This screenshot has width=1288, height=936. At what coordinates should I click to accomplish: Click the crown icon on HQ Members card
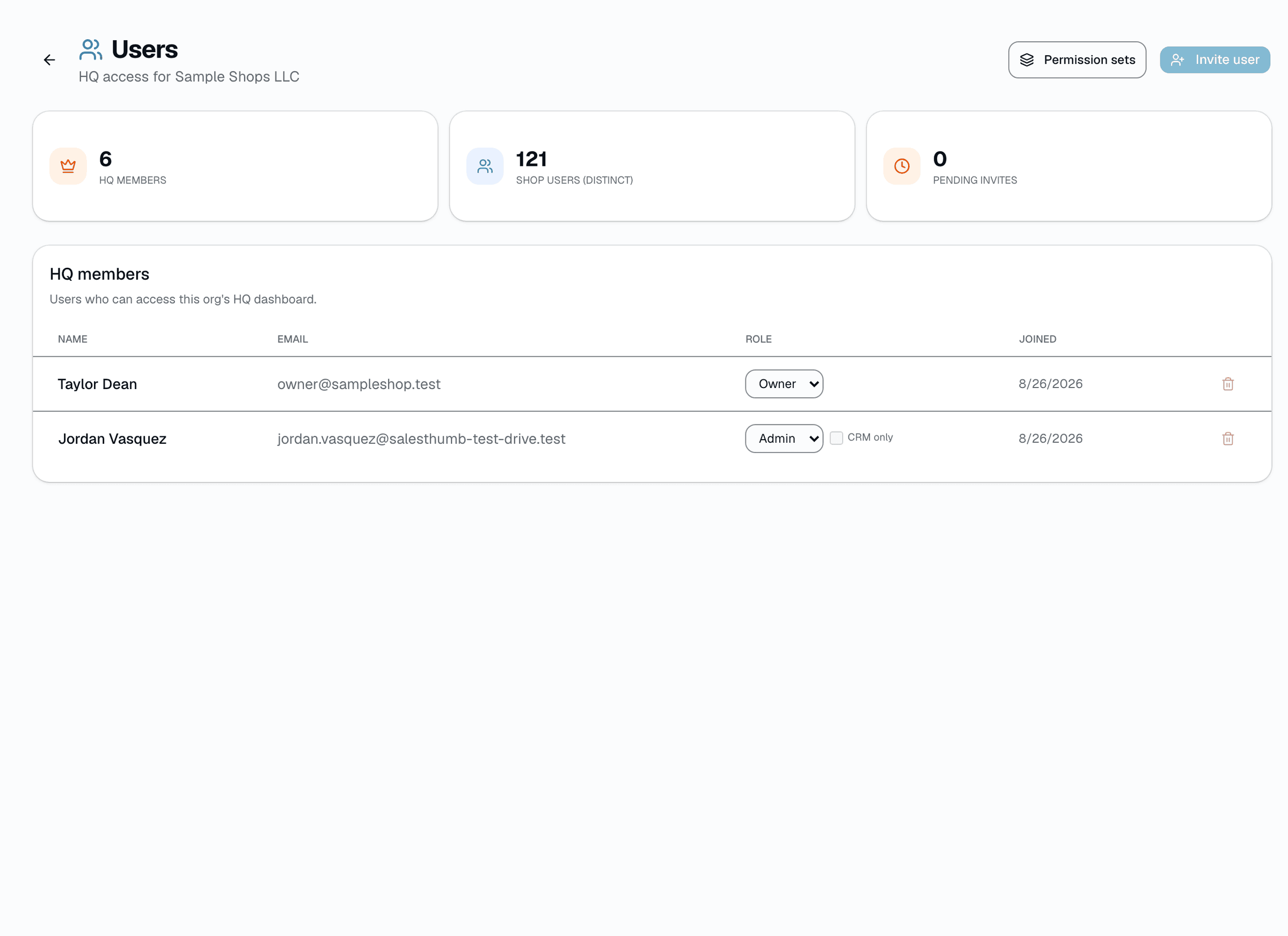click(x=68, y=166)
